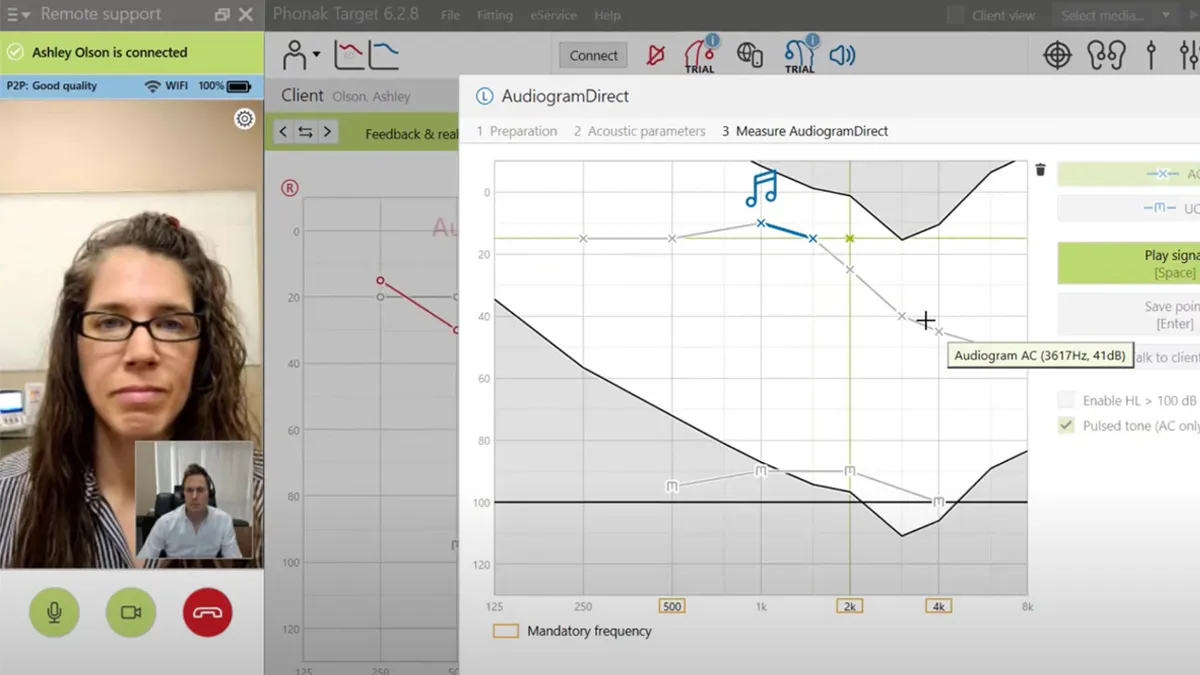Delete the audiogram with the trash icon
Image resolution: width=1200 pixels, height=675 pixels.
click(1040, 170)
